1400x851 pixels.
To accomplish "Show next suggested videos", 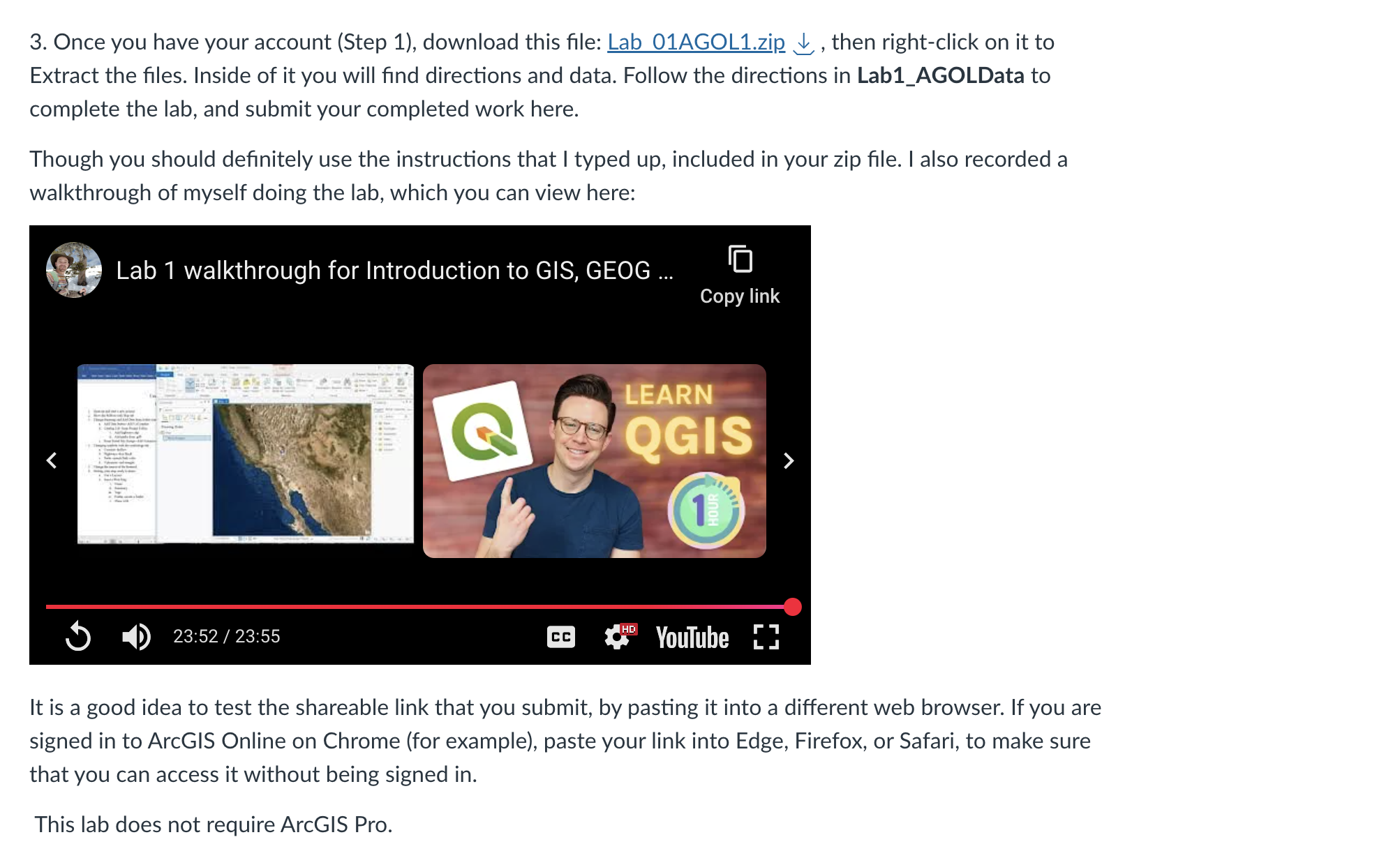I will [789, 460].
